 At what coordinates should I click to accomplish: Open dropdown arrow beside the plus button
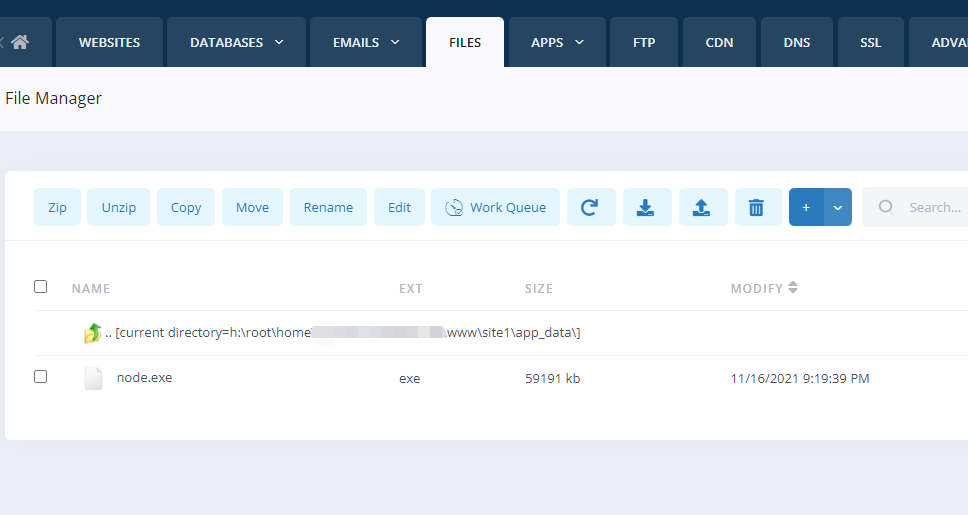(x=838, y=207)
